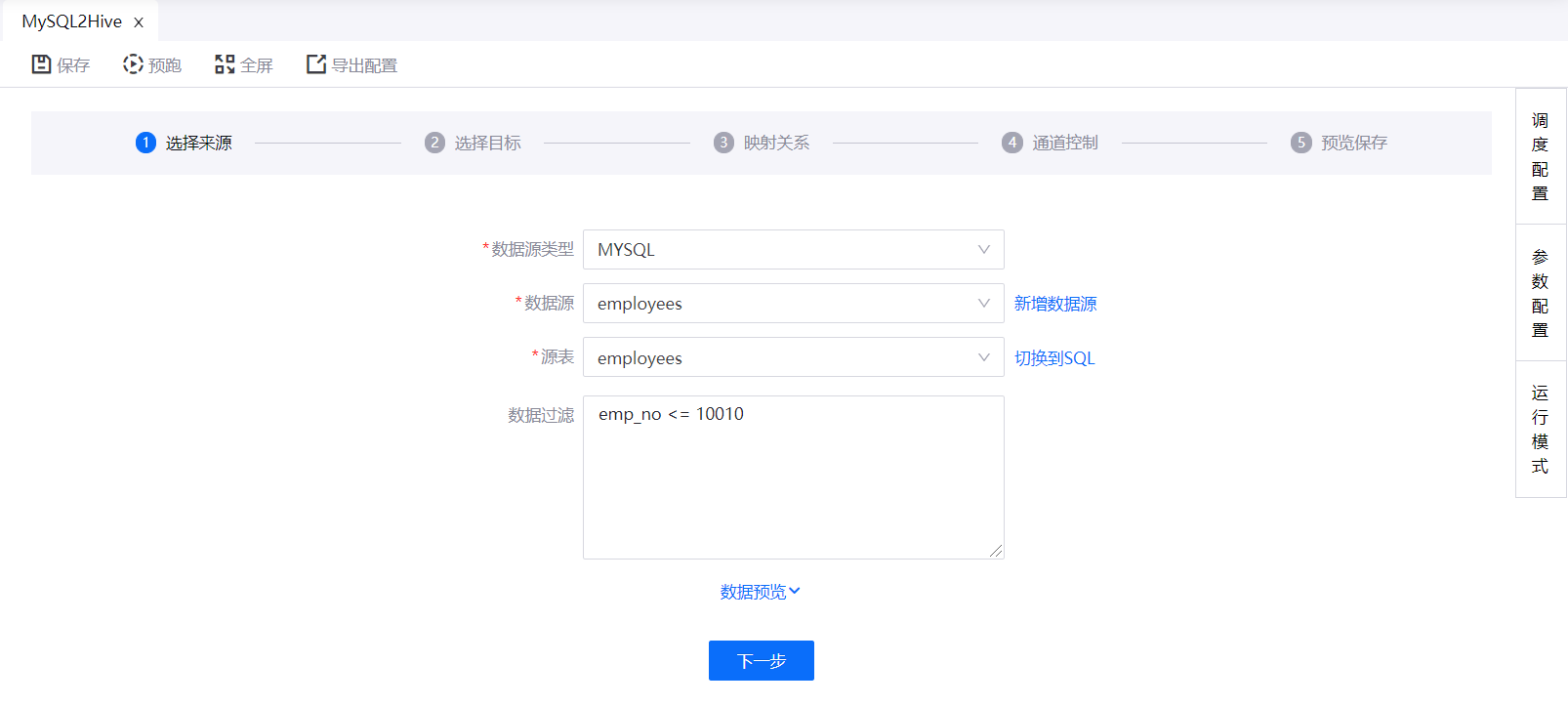Click the 数据过滤 field label

coord(541,416)
